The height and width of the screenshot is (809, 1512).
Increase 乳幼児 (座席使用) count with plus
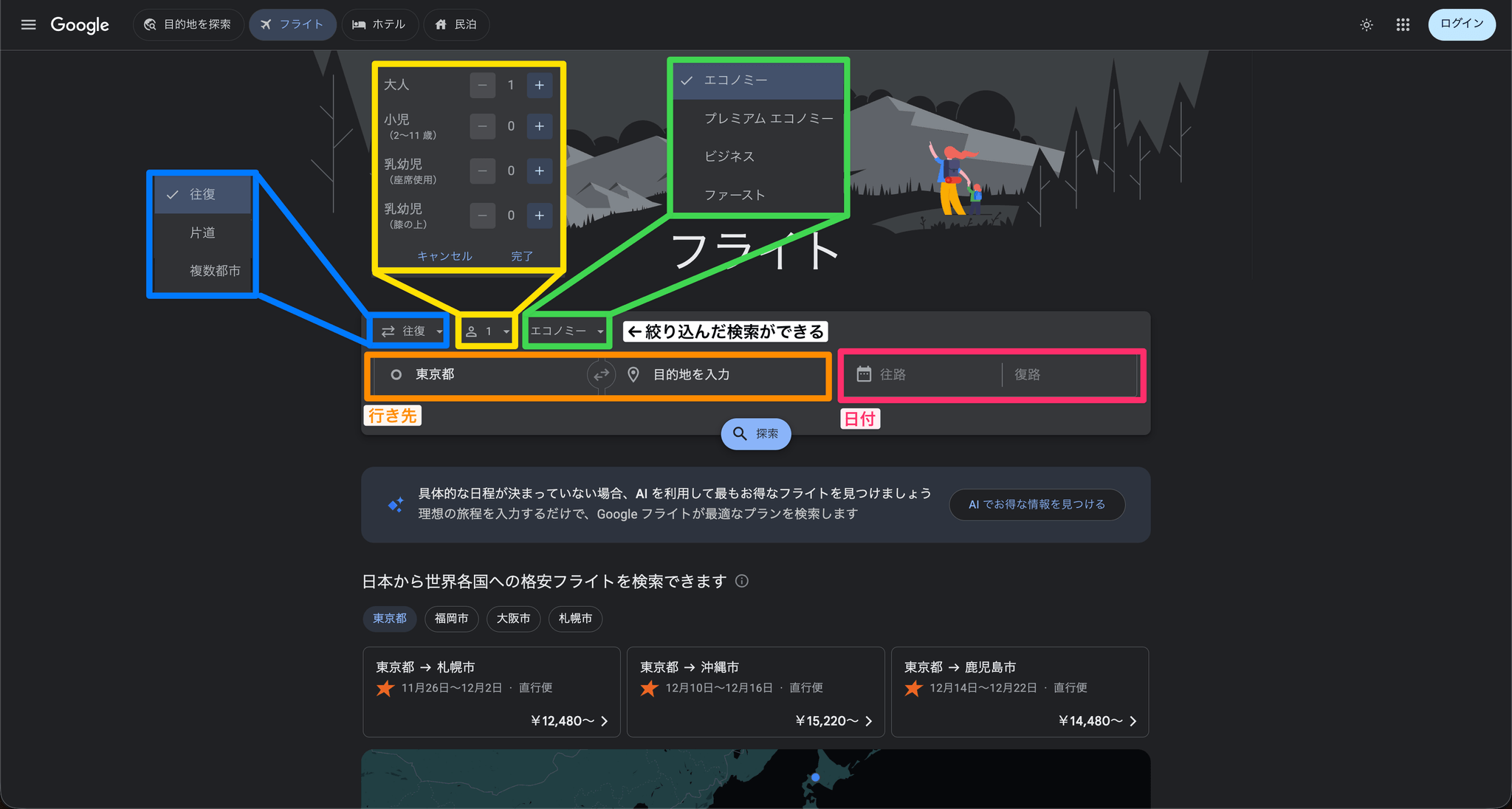coord(540,171)
